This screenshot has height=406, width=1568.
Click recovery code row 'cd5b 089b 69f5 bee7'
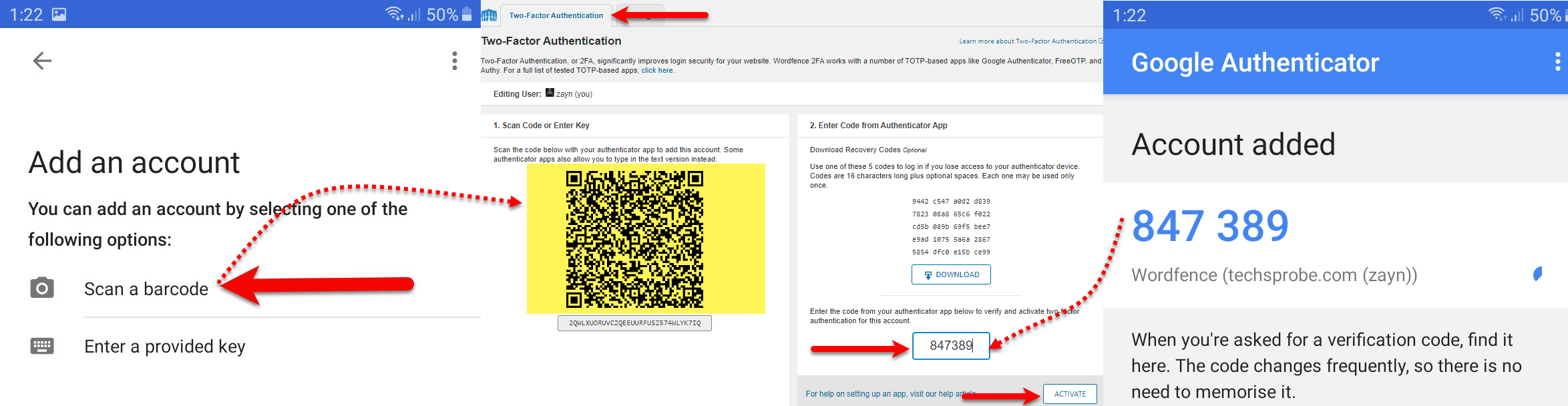(x=951, y=227)
